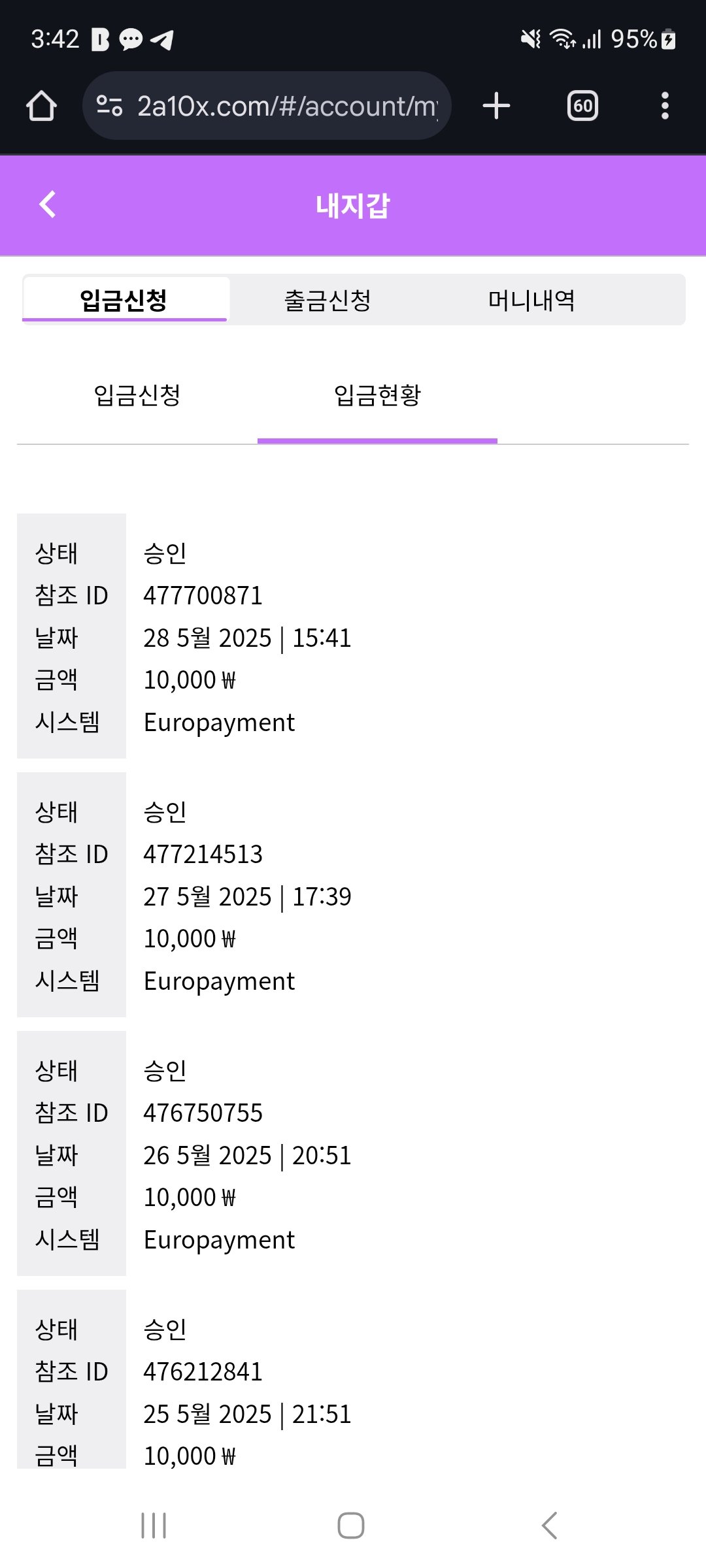The width and height of the screenshot is (706, 1568).
Task: Tap the browser home icon
Action: 41,106
